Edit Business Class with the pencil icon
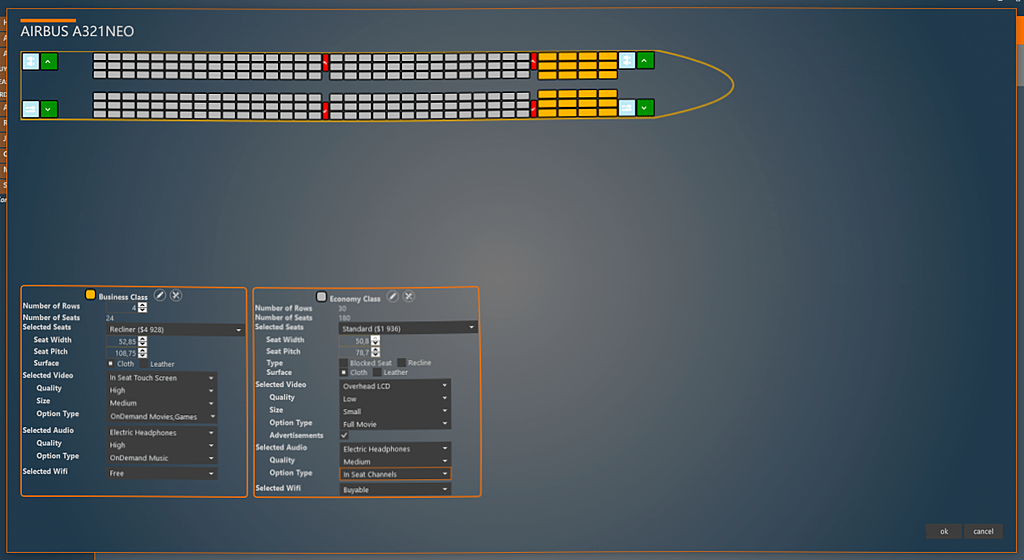 click(160, 295)
